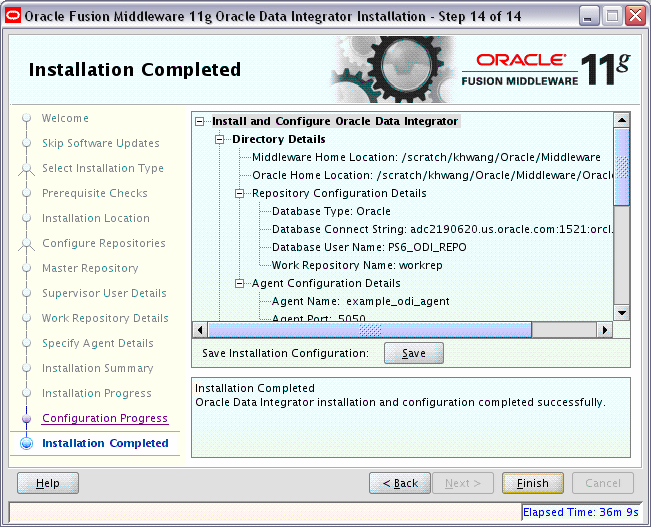Select Middleware Home Location tree entry
This screenshot has width=651, height=527.
pyautogui.click(x=425, y=158)
